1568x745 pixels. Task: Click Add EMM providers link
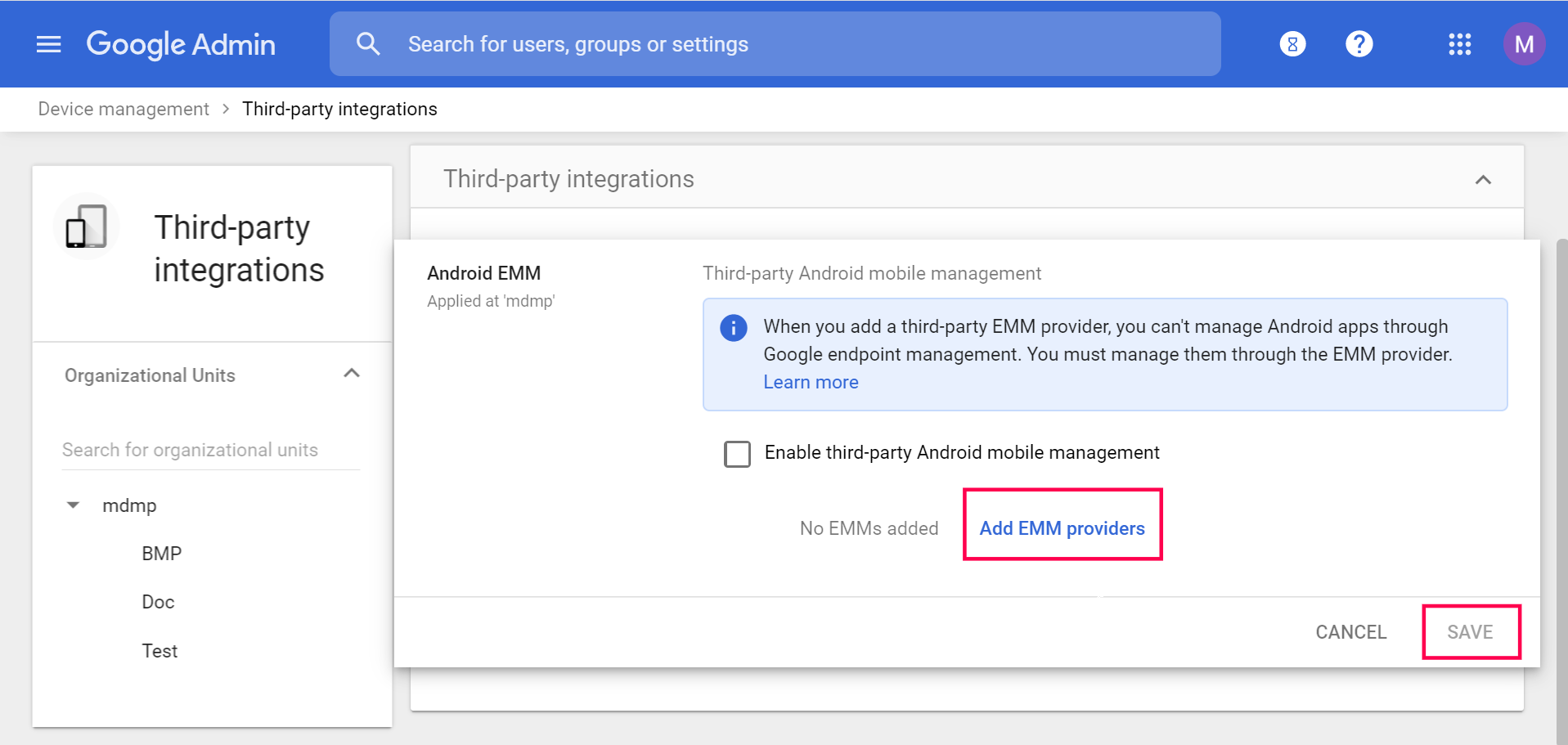[1062, 528]
